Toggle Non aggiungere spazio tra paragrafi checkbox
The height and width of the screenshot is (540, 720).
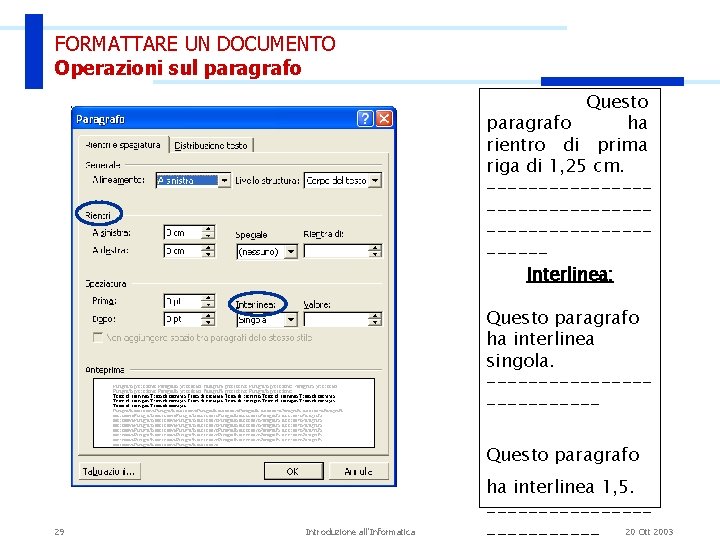(x=97, y=338)
